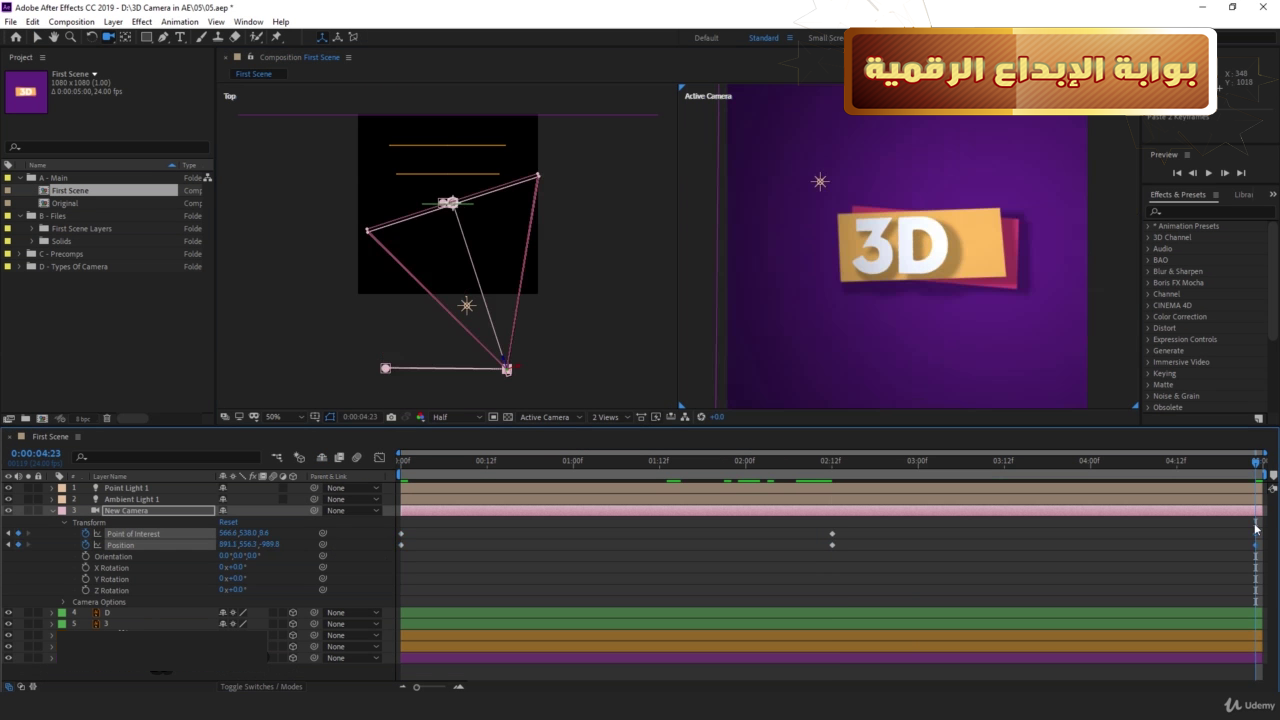The height and width of the screenshot is (720, 1280).
Task: Collapse the Transform property group
Action: [x=65, y=522]
